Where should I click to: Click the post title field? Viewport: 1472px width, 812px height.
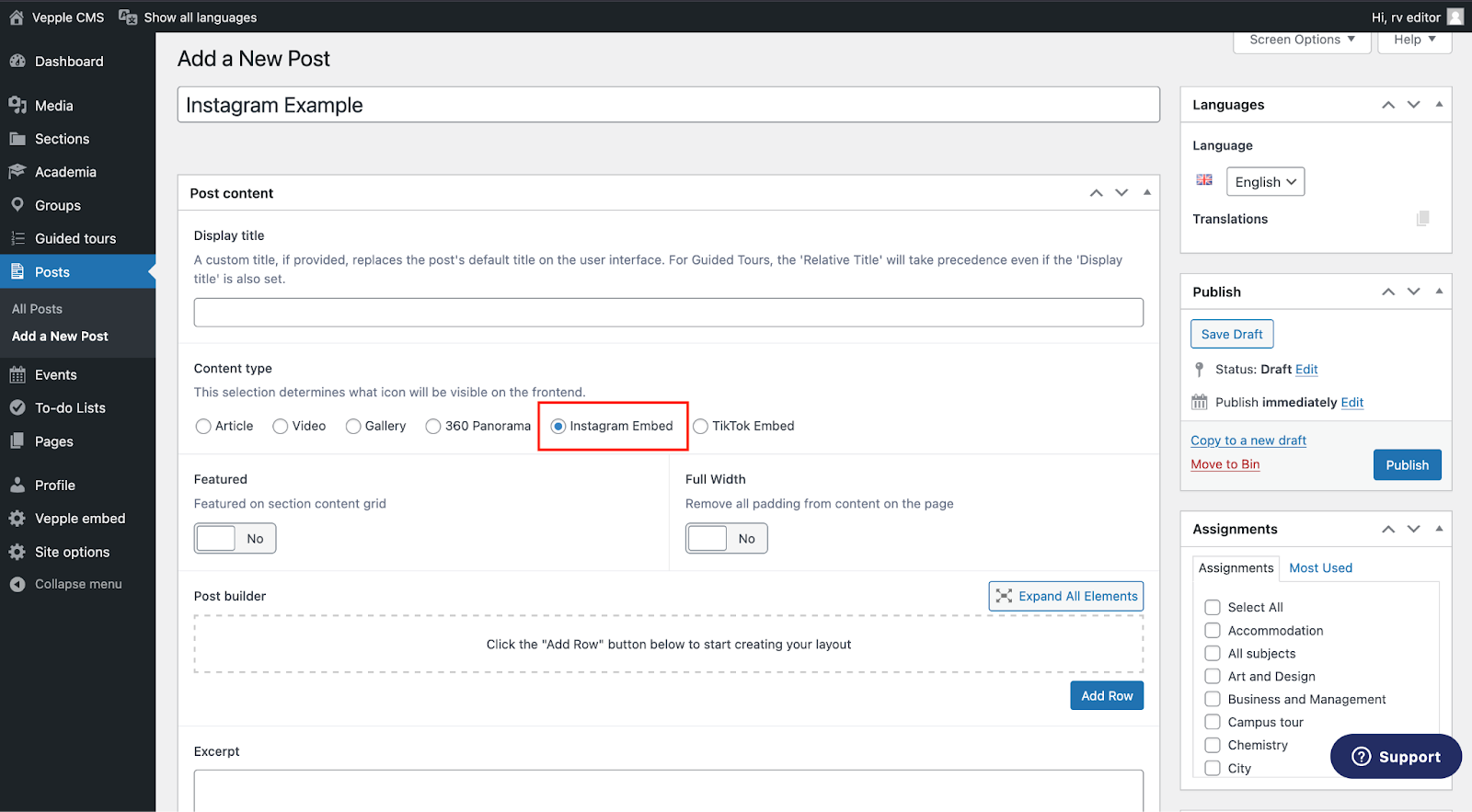pos(668,105)
